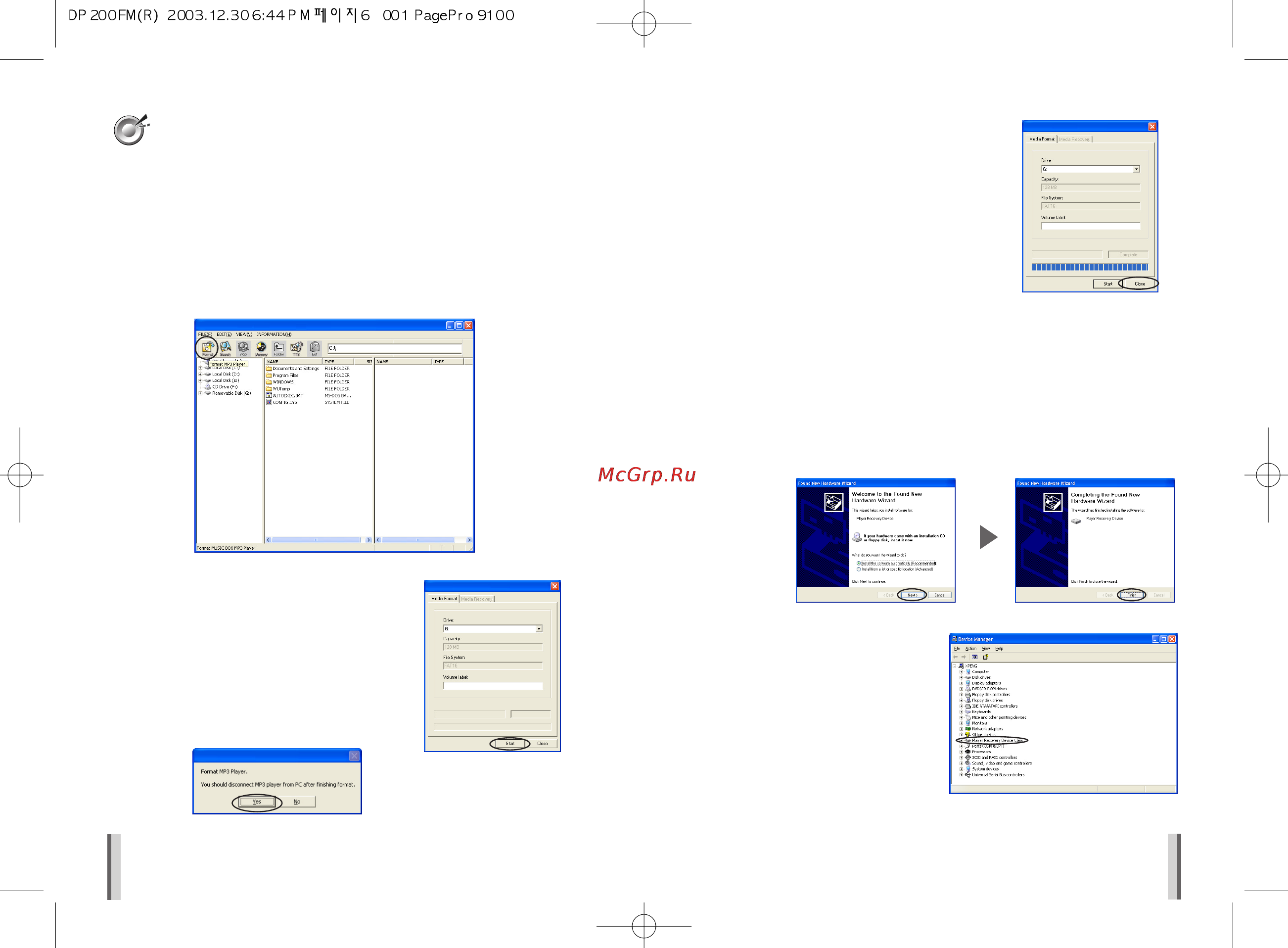Open the Help menu in Device Manager
The image size is (1288, 948).
(x=999, y=649)
